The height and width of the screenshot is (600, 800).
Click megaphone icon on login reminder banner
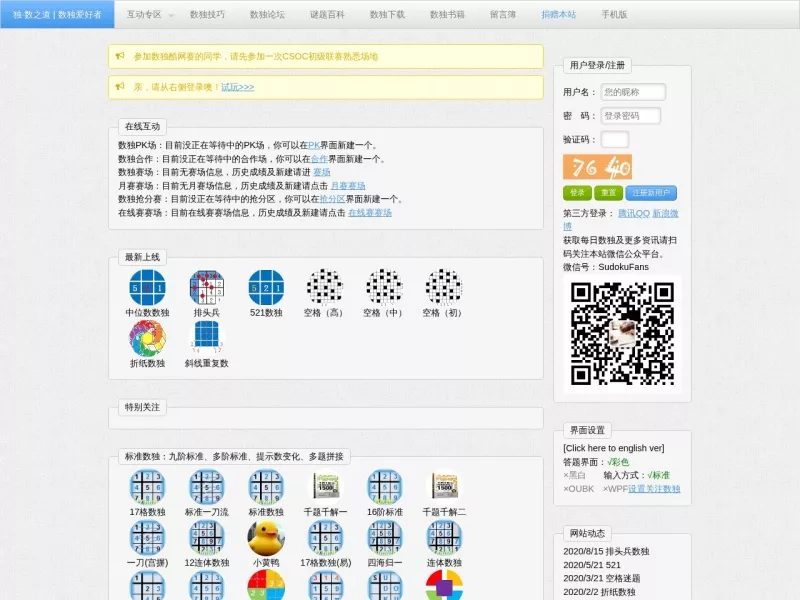pos(120,86)
